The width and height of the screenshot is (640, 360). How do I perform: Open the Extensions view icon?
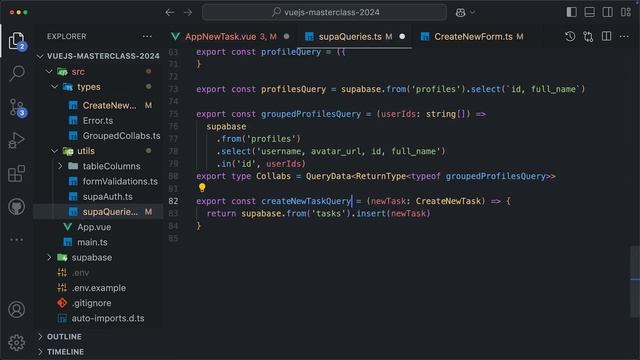tap(16, 174)
